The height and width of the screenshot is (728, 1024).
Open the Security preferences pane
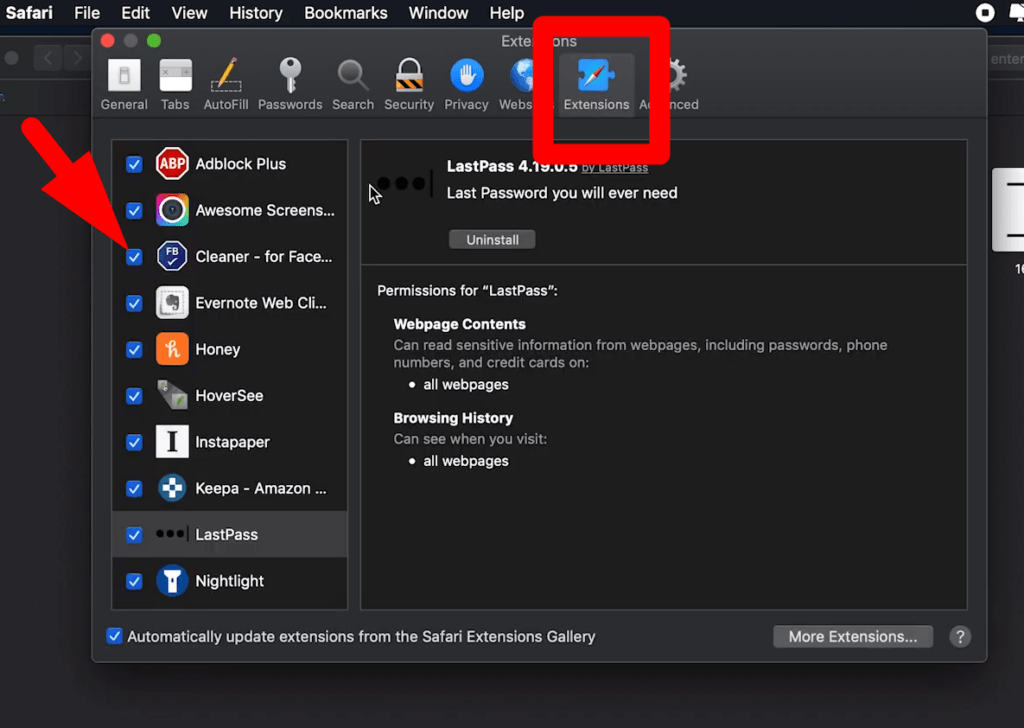pyautogui.click(x=409, y=85)
